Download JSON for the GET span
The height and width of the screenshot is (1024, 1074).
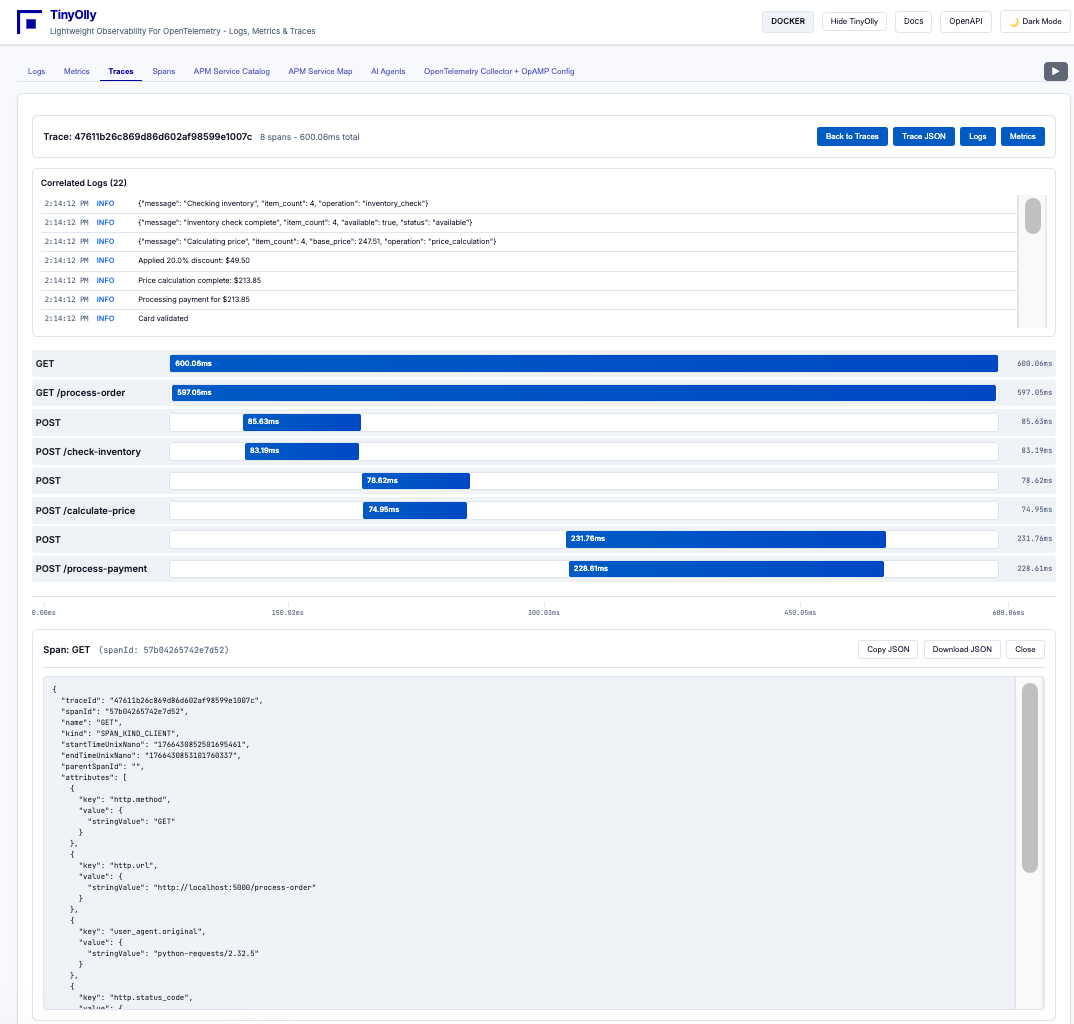click(961, 649)
